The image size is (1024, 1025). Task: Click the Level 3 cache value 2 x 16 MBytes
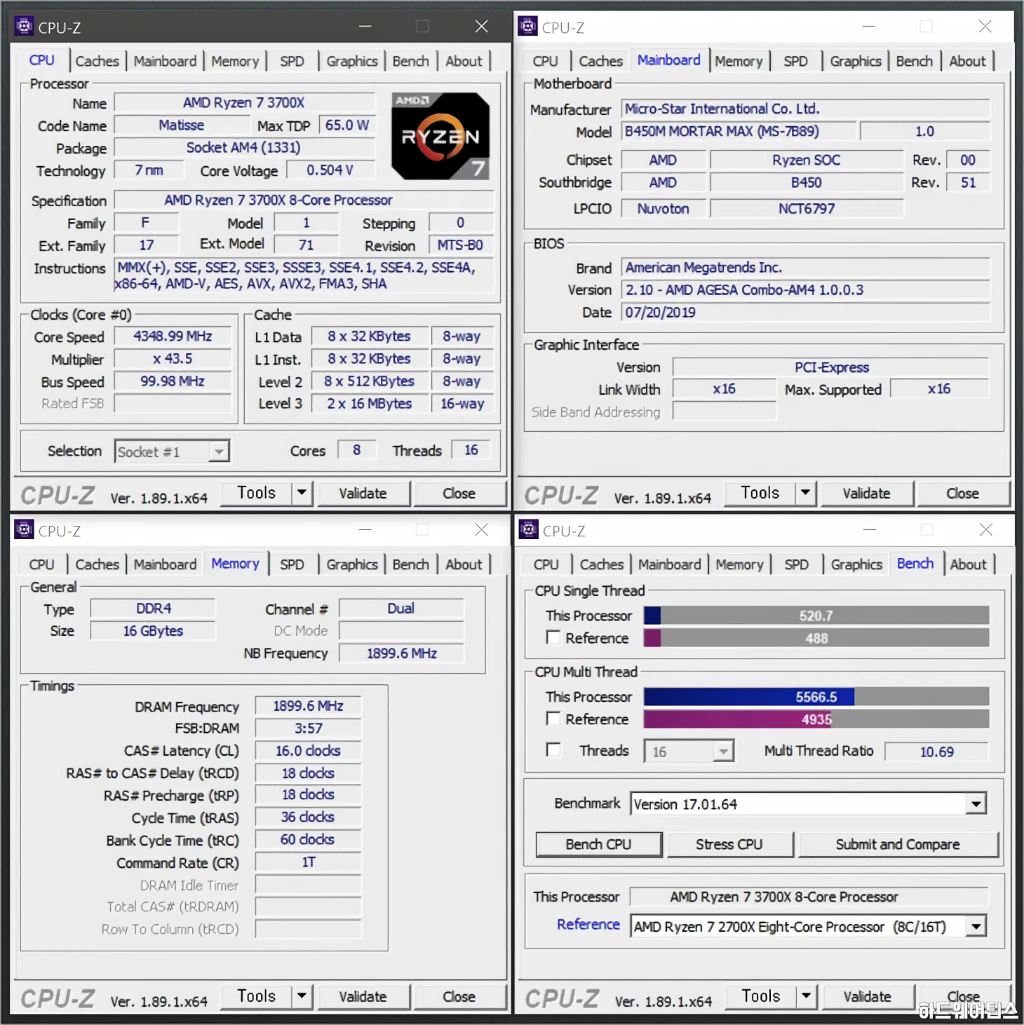[369, 404]
